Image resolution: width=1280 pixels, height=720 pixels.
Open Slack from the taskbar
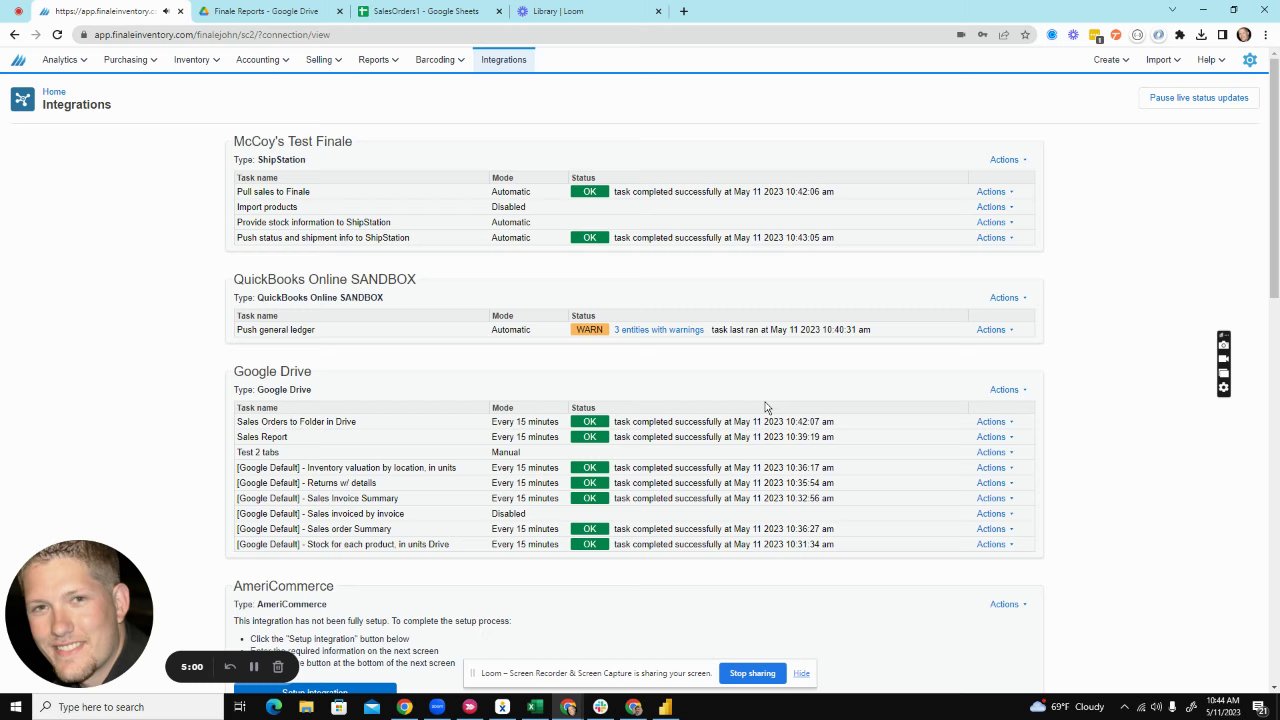point(600,707)
